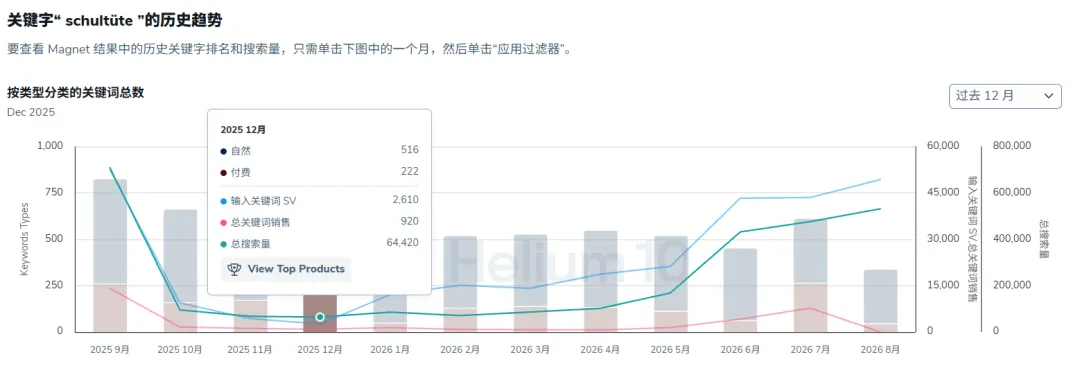Click the teal data point marker on 2025 12月
The height and width of the screenshot is (366, 1080).
pos(320,317)
